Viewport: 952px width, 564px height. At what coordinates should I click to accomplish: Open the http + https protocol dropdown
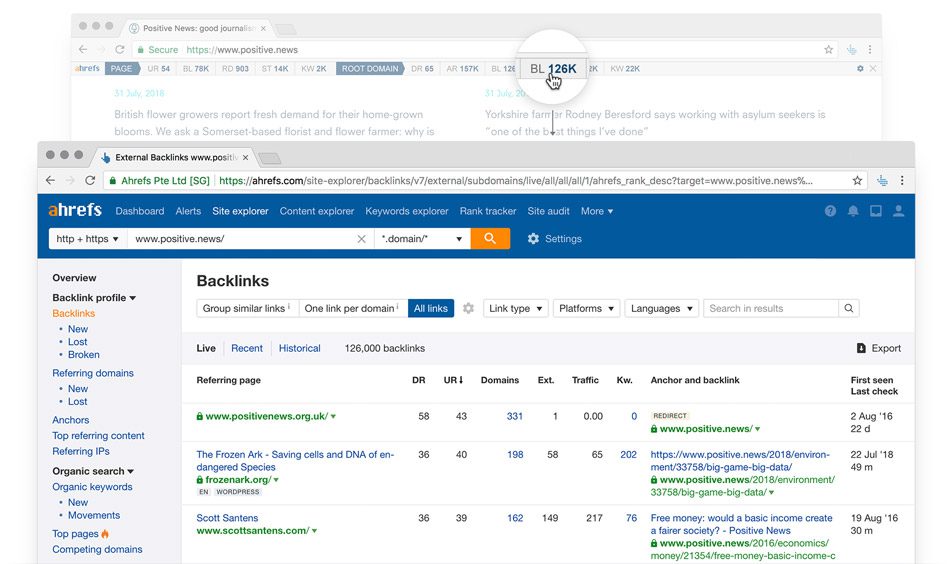87,239
